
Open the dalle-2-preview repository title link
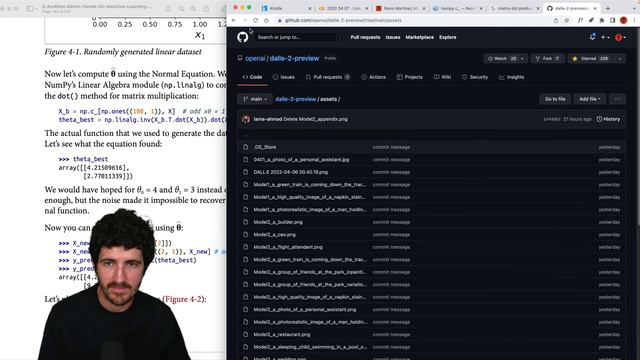294,58
